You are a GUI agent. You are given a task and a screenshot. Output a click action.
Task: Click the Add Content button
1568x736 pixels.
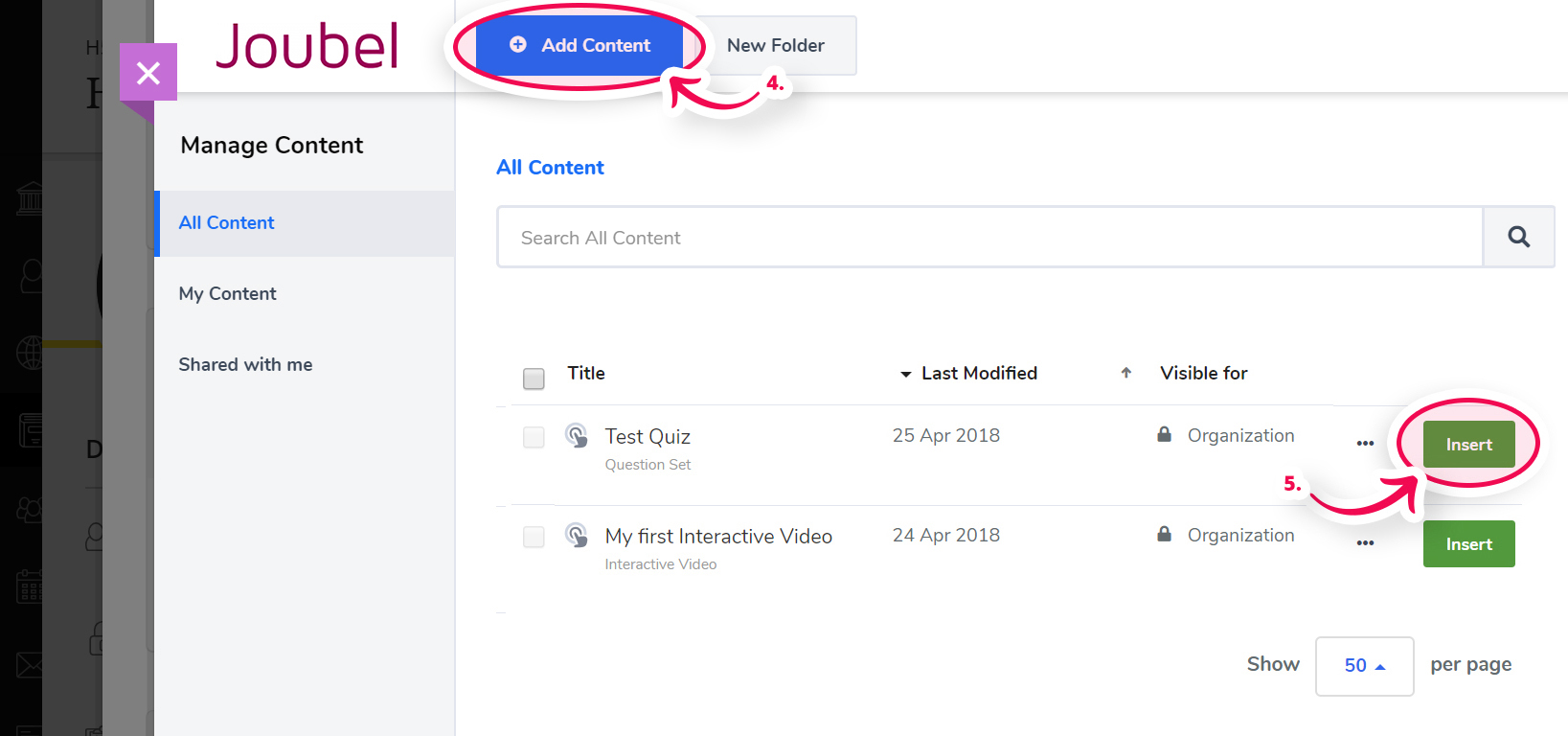tap(579, 45)
